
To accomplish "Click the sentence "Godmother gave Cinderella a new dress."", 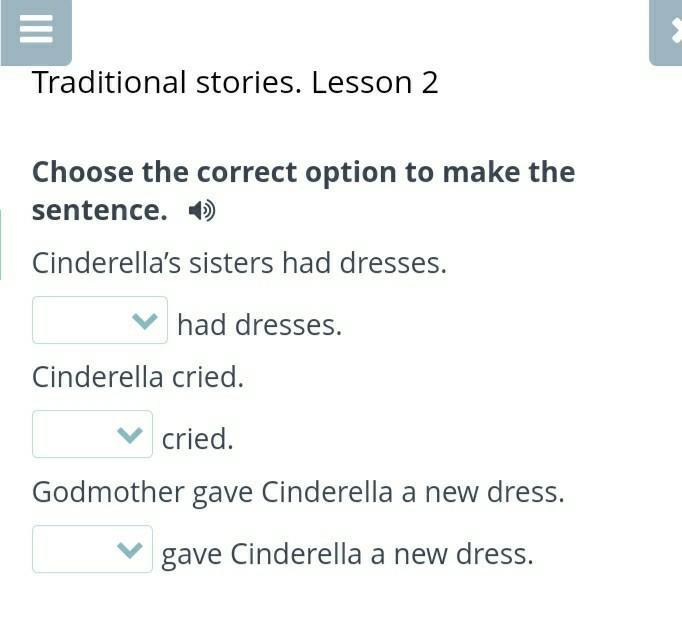I will point(298,492).
